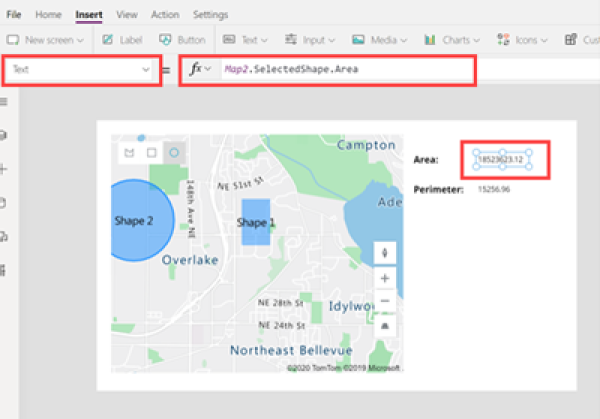Click the Input sliders toolbar icon

coord(291,39)
